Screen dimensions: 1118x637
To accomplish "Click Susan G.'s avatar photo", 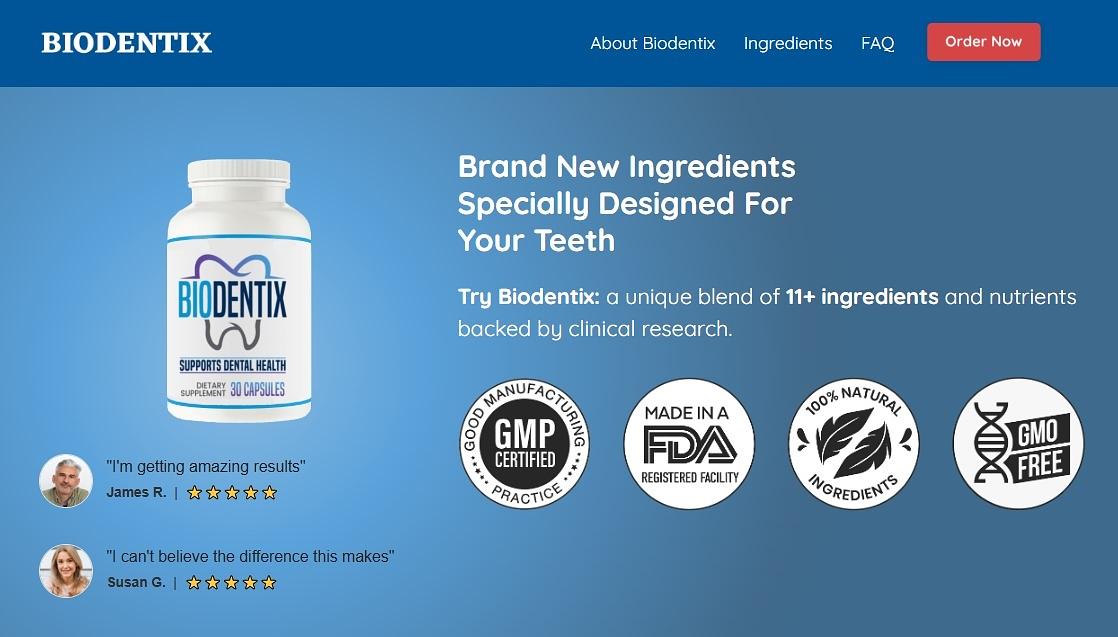I will [66, 571].
